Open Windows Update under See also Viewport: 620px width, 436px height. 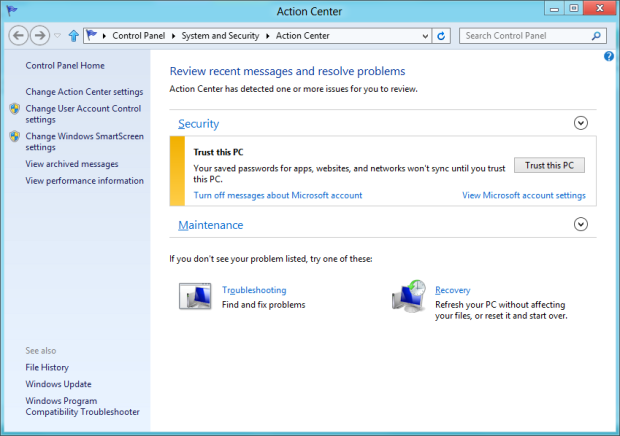tap(59, 384)
